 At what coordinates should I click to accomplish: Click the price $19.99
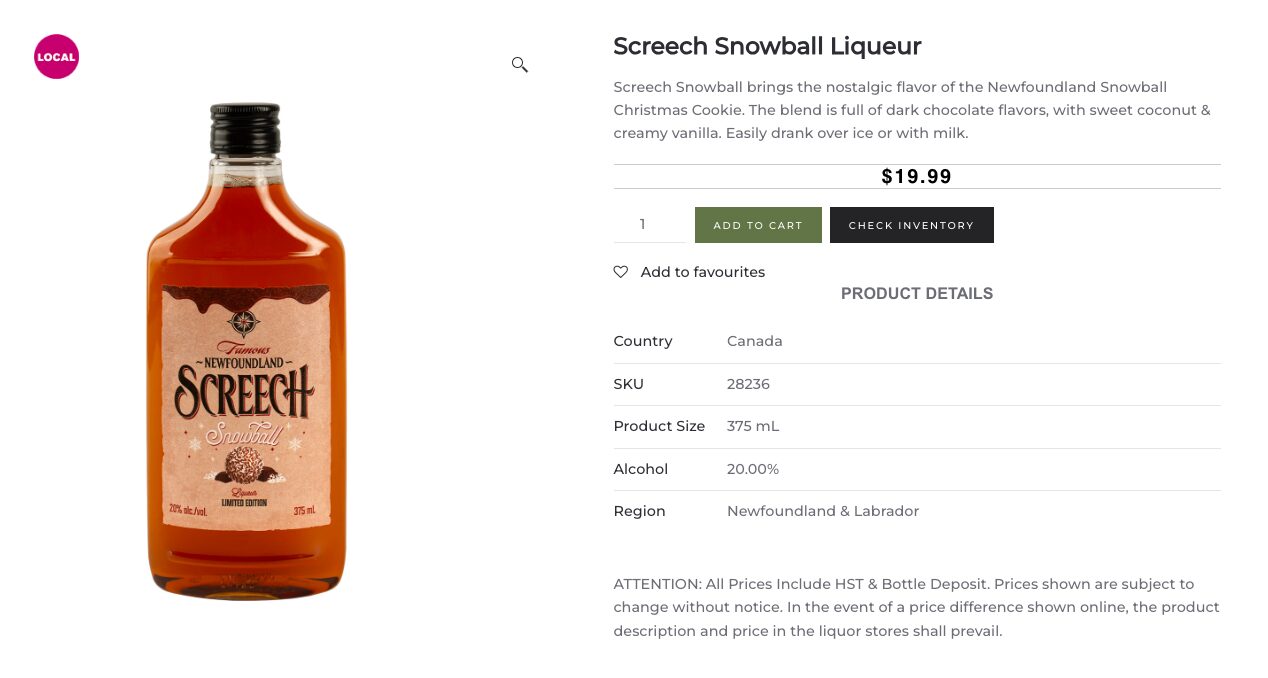pos(916,176)
